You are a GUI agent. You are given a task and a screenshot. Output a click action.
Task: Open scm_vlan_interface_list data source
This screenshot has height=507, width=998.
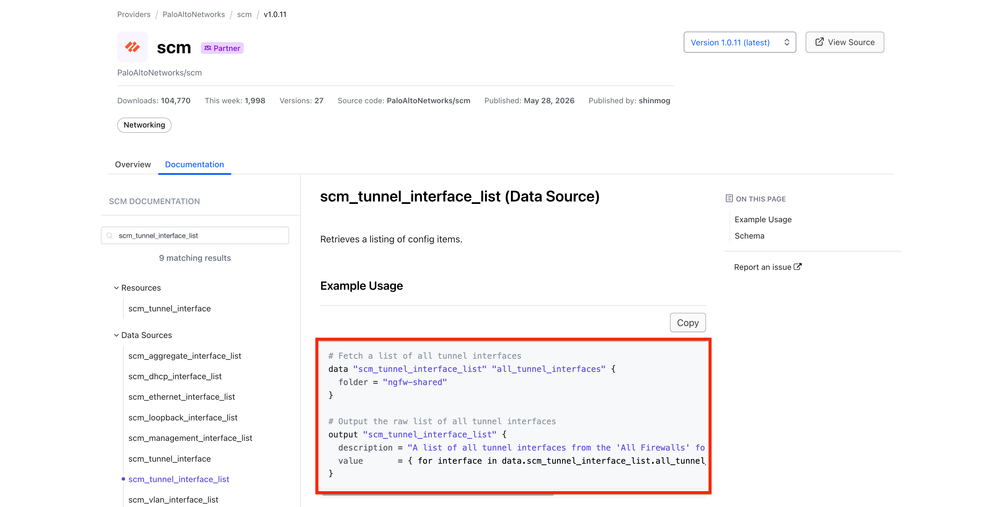173,499
